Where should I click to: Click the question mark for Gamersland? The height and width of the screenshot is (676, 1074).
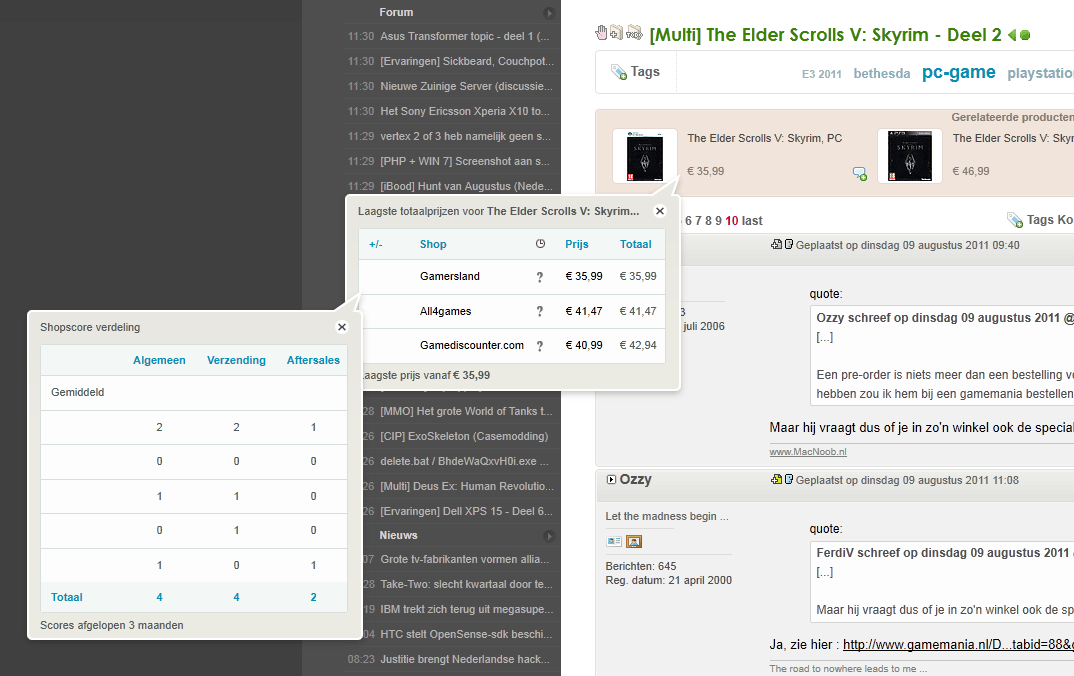[540, 277]
